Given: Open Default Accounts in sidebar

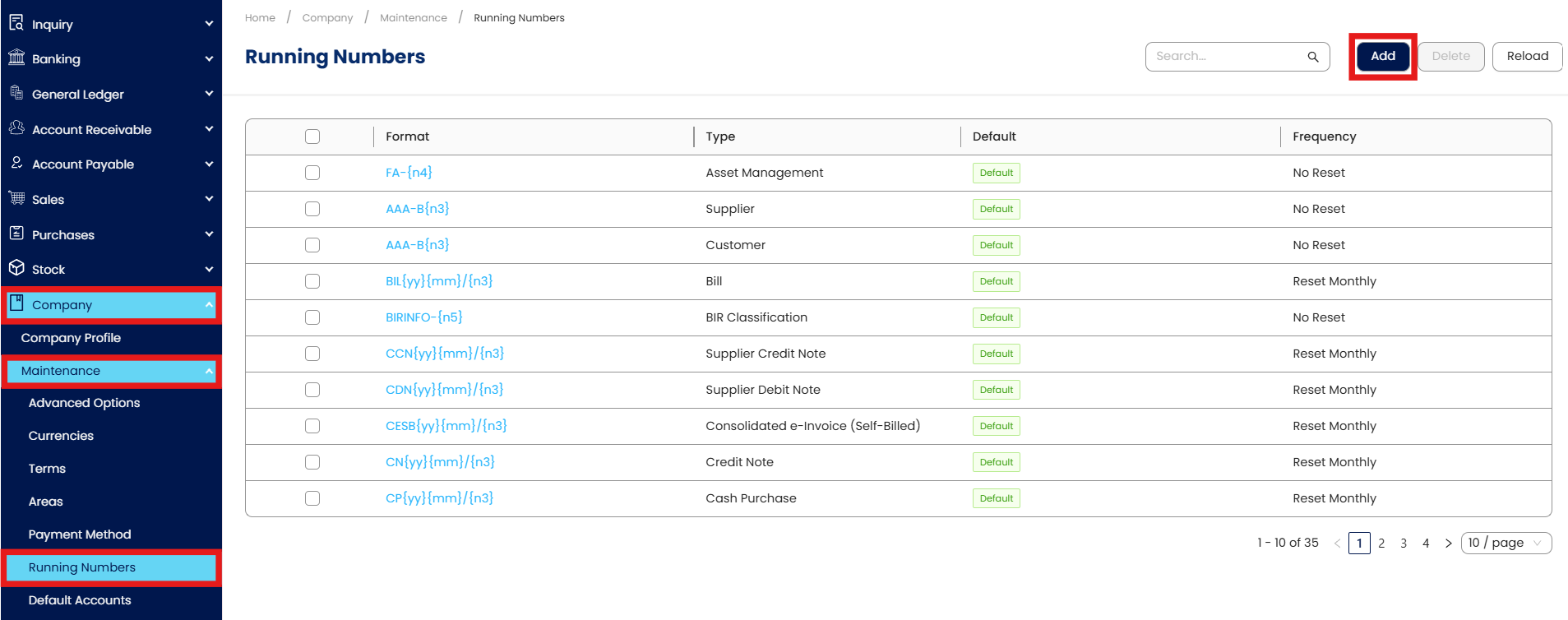Looking at the screenshot, I should coord(80,600).
